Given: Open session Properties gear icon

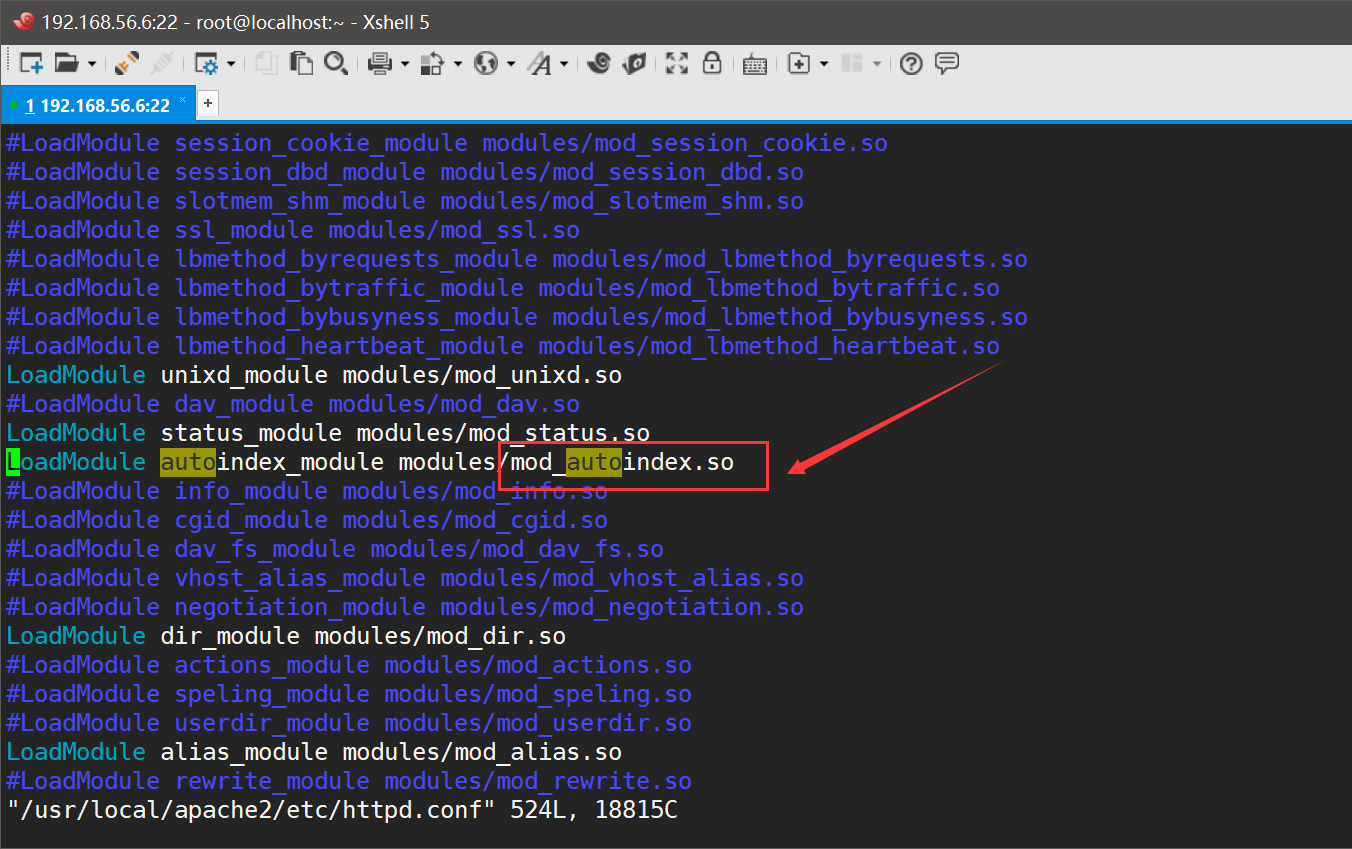Looking at the screenshot, I should tap(206, 64).
